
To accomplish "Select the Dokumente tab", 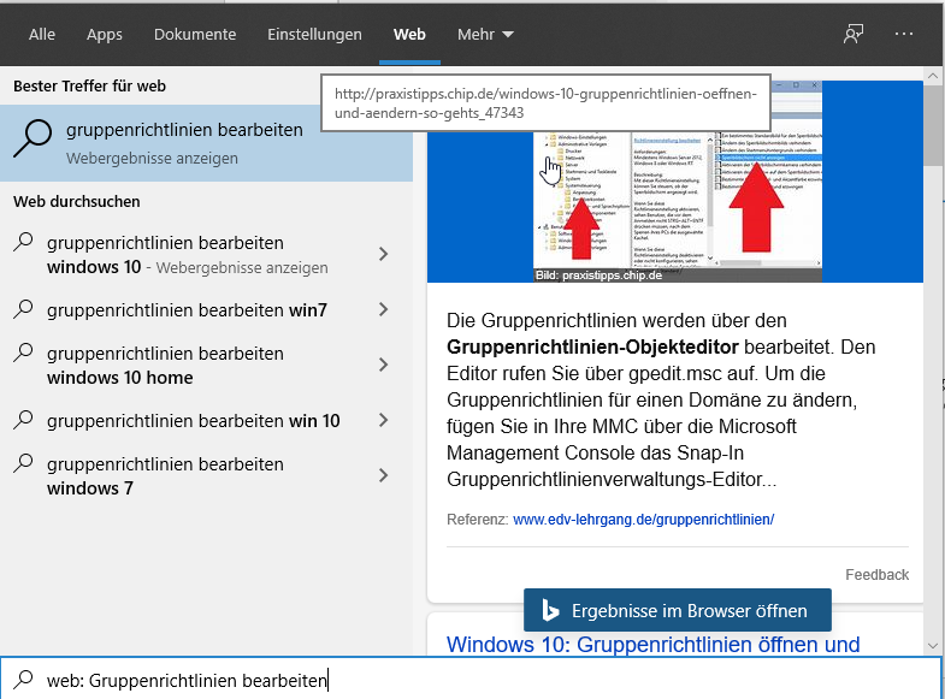I will 195,34.
